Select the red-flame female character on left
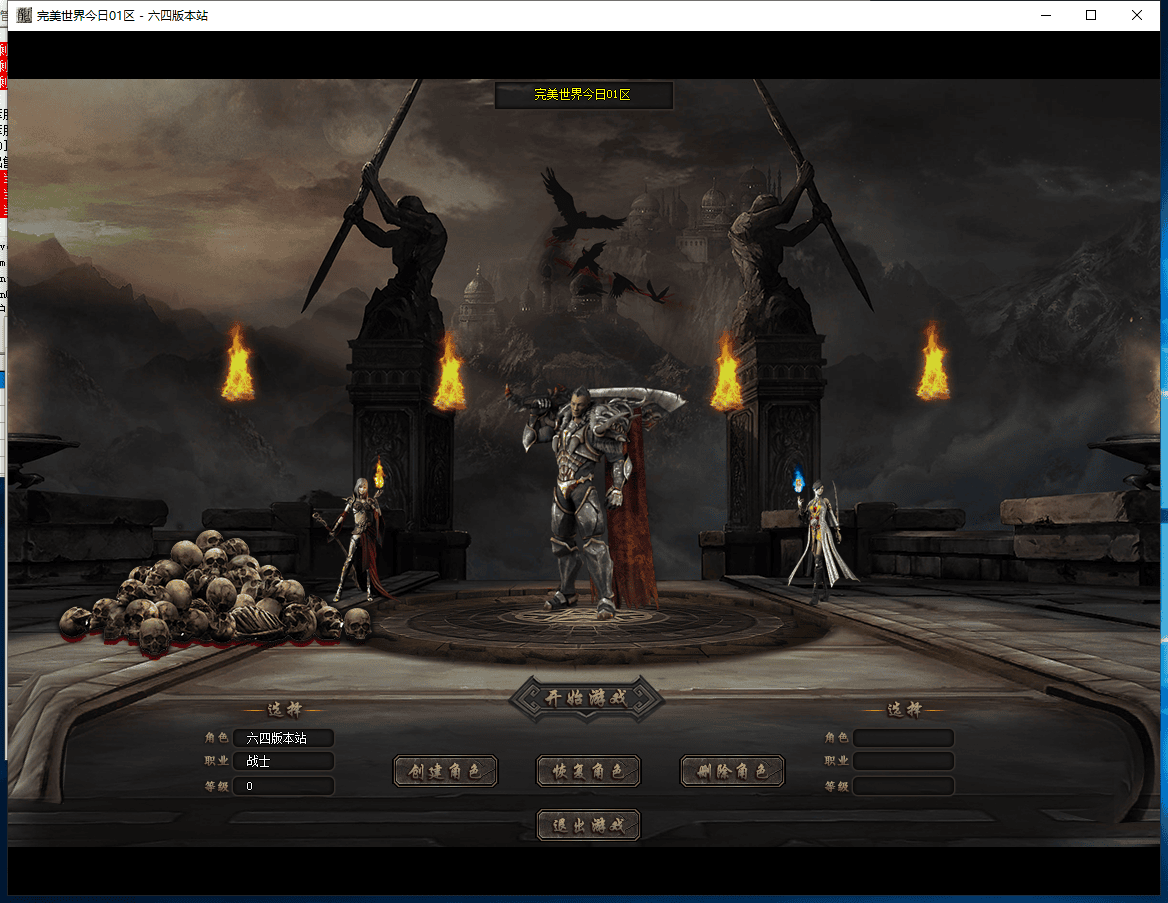 click(359, 538)
